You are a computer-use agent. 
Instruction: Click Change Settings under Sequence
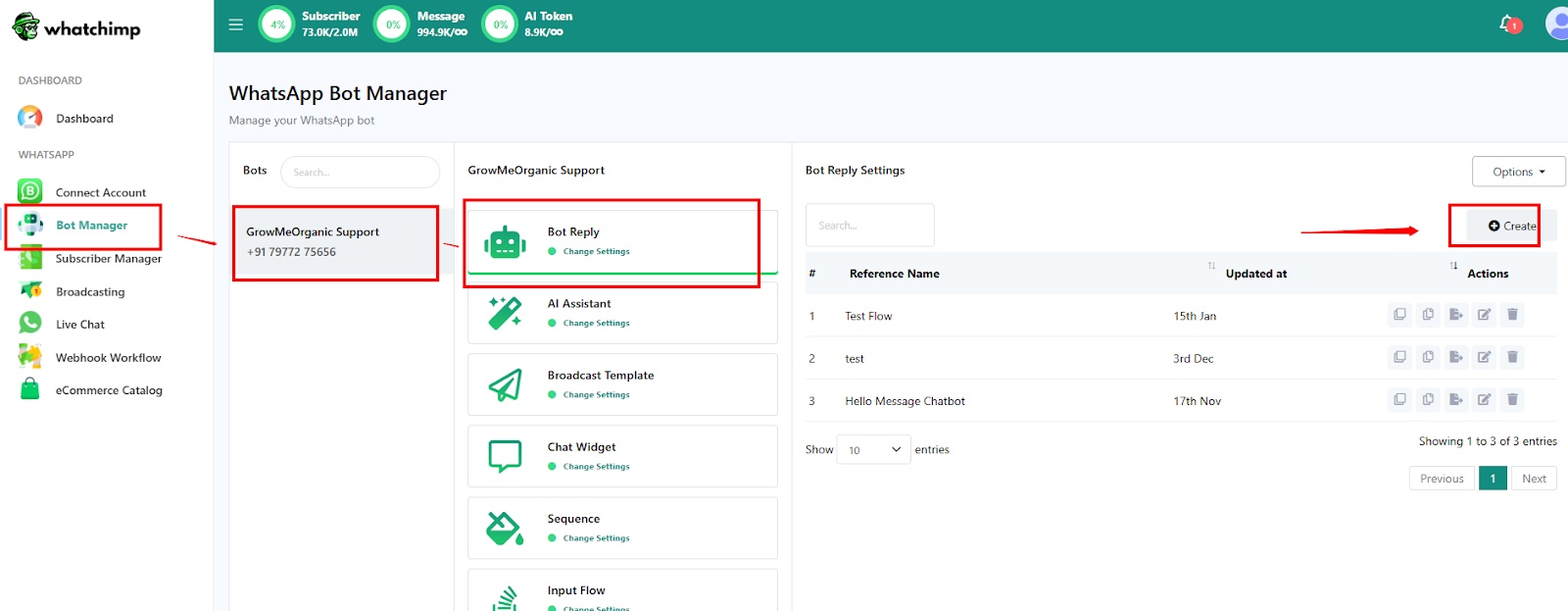pos(596,538)
